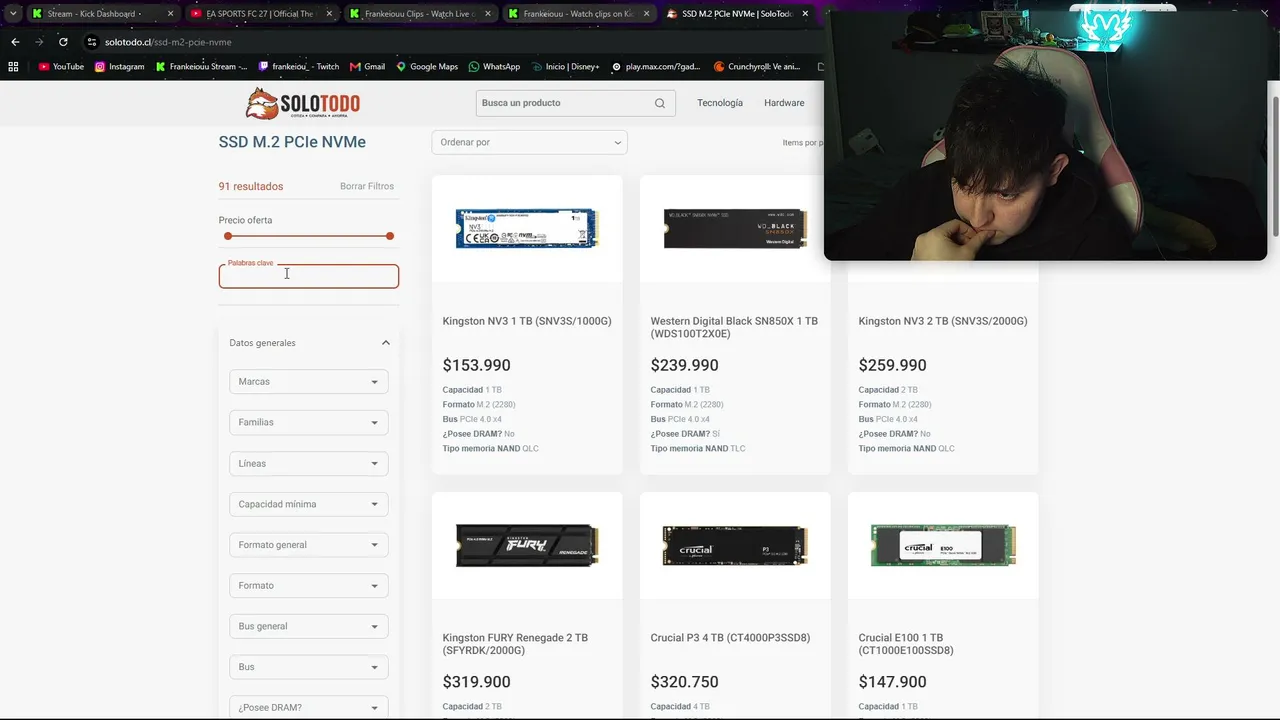Open the WhatsApp bookmark
Screen dimensions: 1280x720
click(494, 67)
